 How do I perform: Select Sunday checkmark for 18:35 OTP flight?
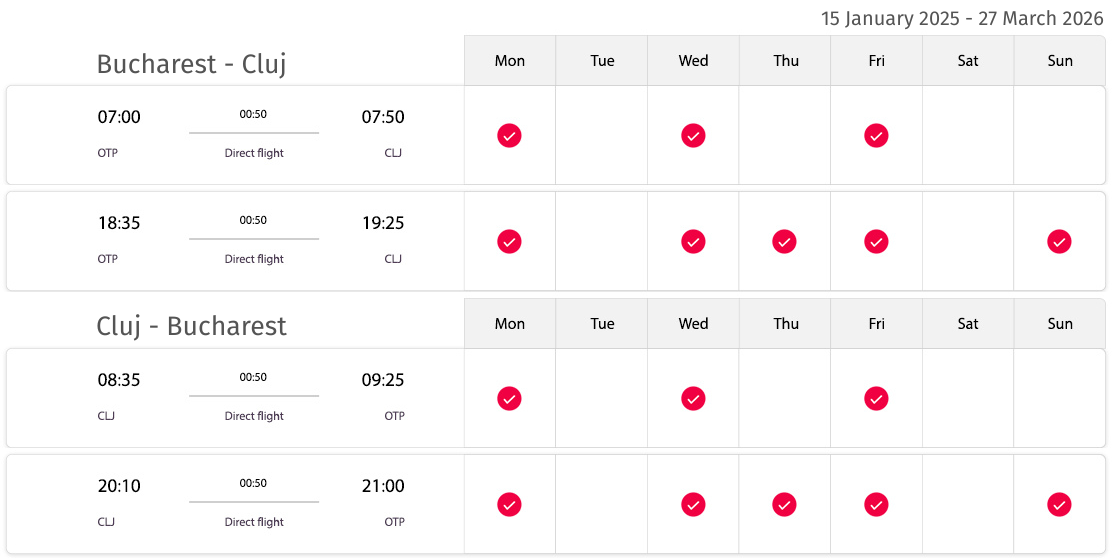pos(1060,242)
